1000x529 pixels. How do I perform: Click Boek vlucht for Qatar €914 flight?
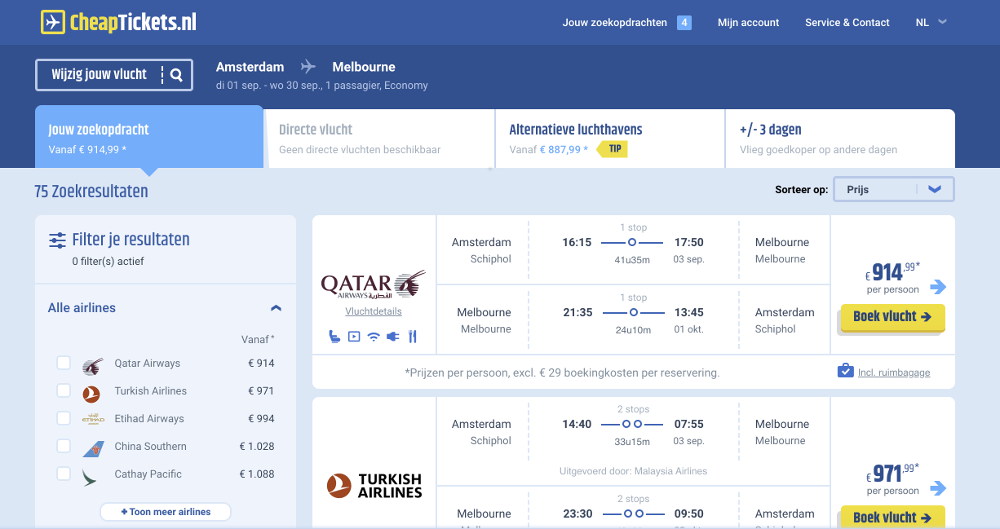coord(892,317)
